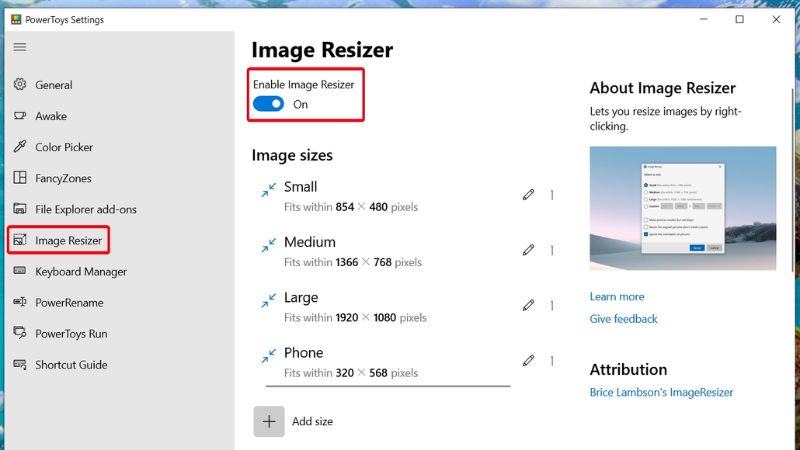Edit the Small image size with pencil icon
Viewport: 800px width, 450px height.
pos(528,195)
